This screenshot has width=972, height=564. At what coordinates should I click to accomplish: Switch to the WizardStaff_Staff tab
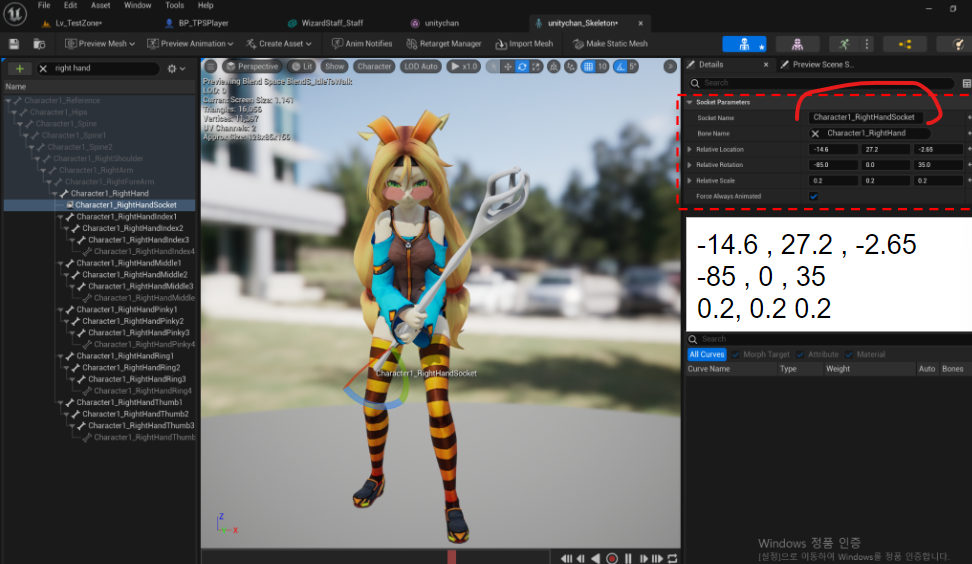point(326,23)
